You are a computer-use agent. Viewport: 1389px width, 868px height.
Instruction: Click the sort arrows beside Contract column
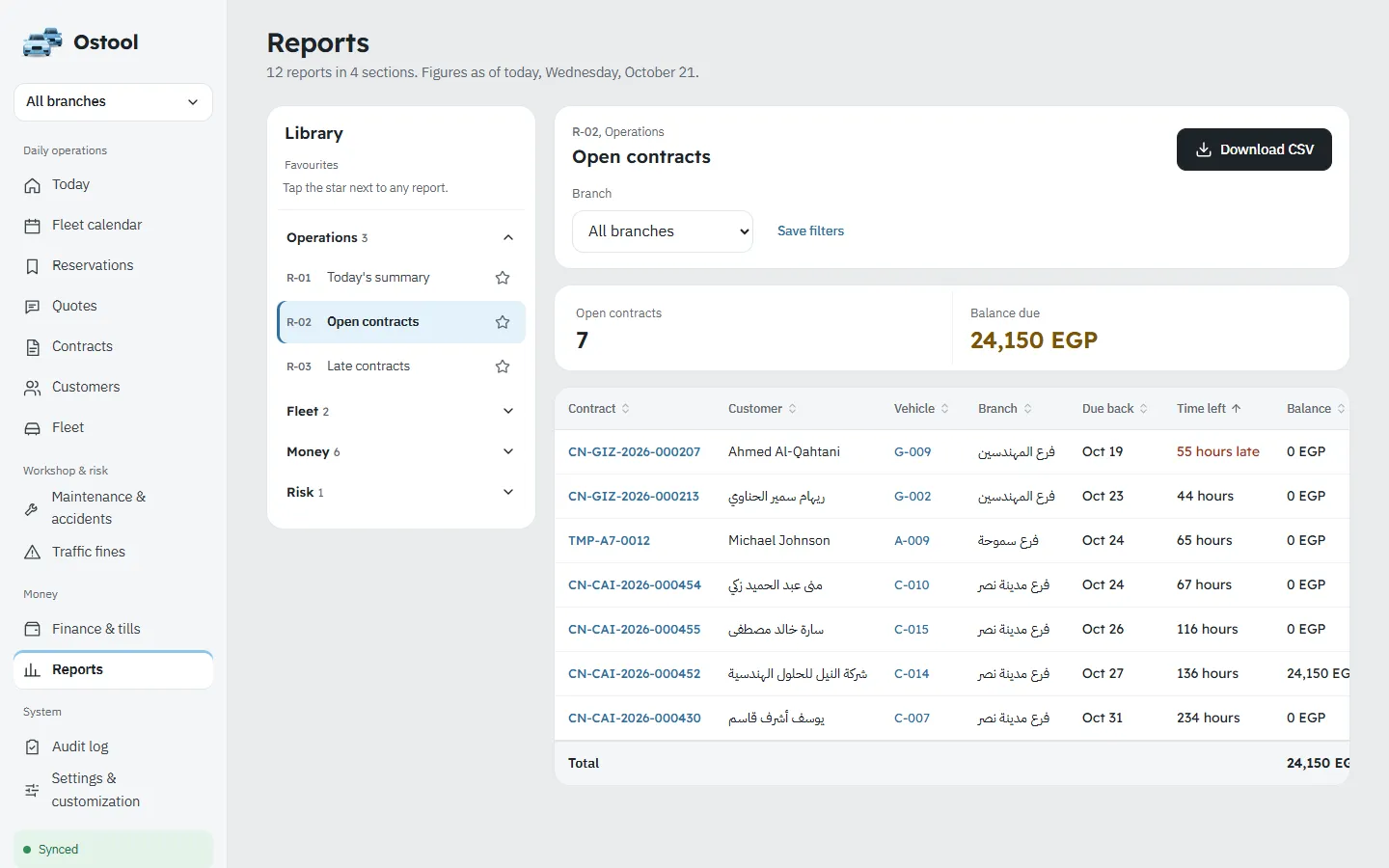(626, 409)
